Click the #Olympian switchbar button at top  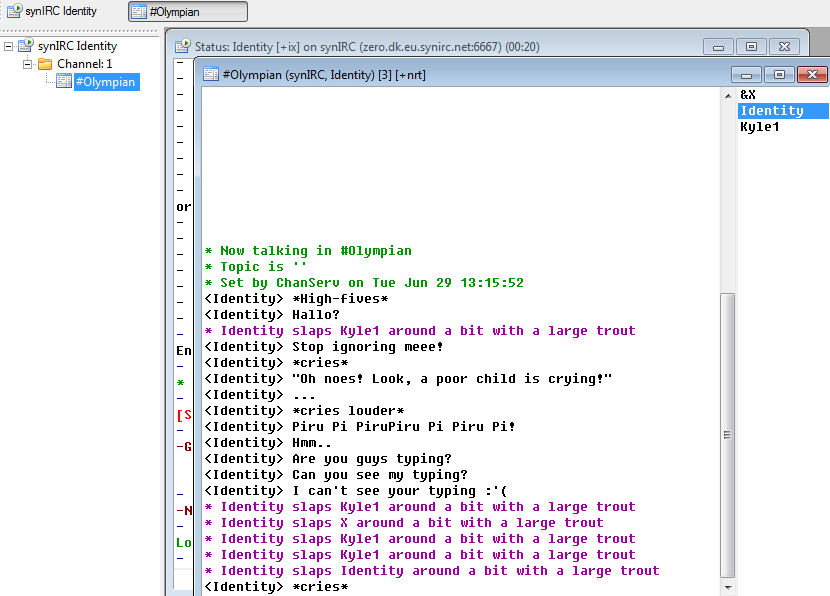(x=187, y=12)
